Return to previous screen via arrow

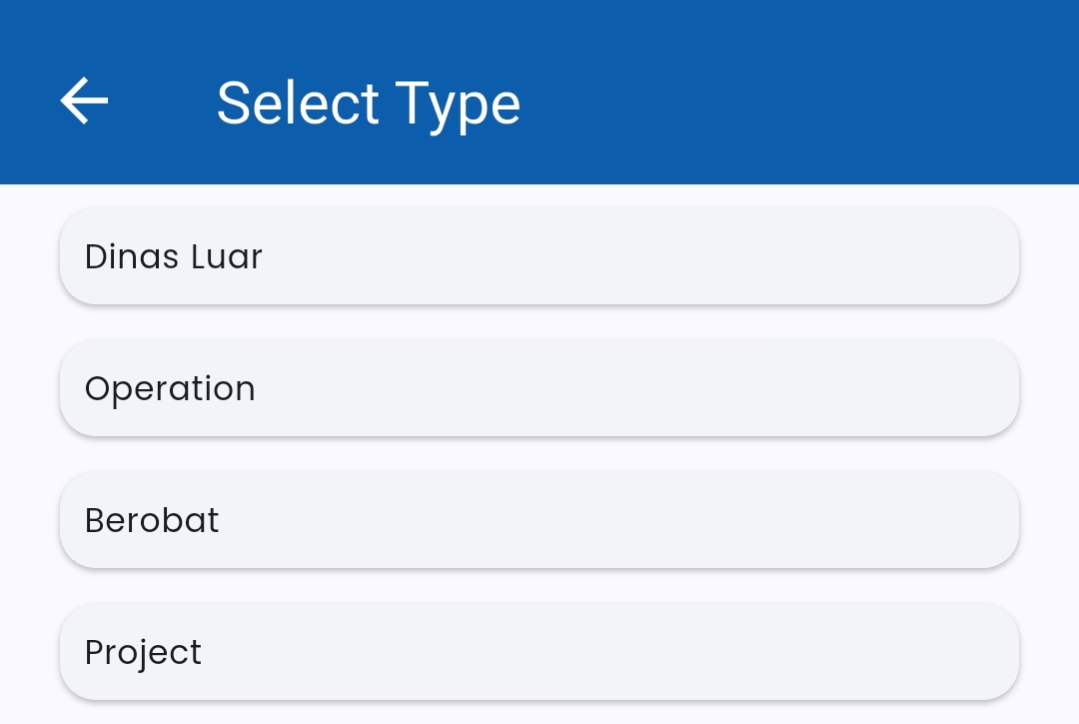(84, 102)
